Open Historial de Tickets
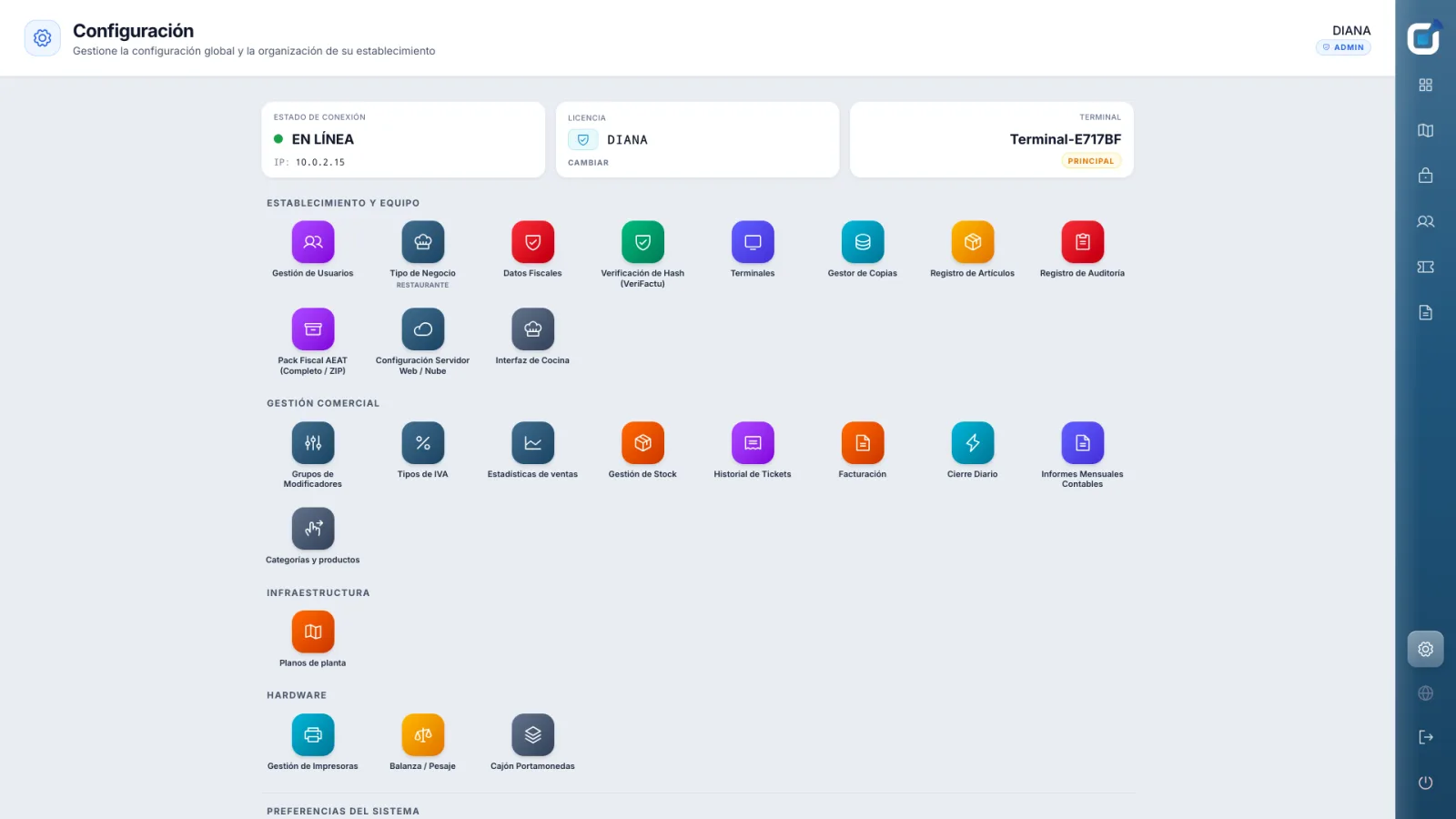 point(753,443)
